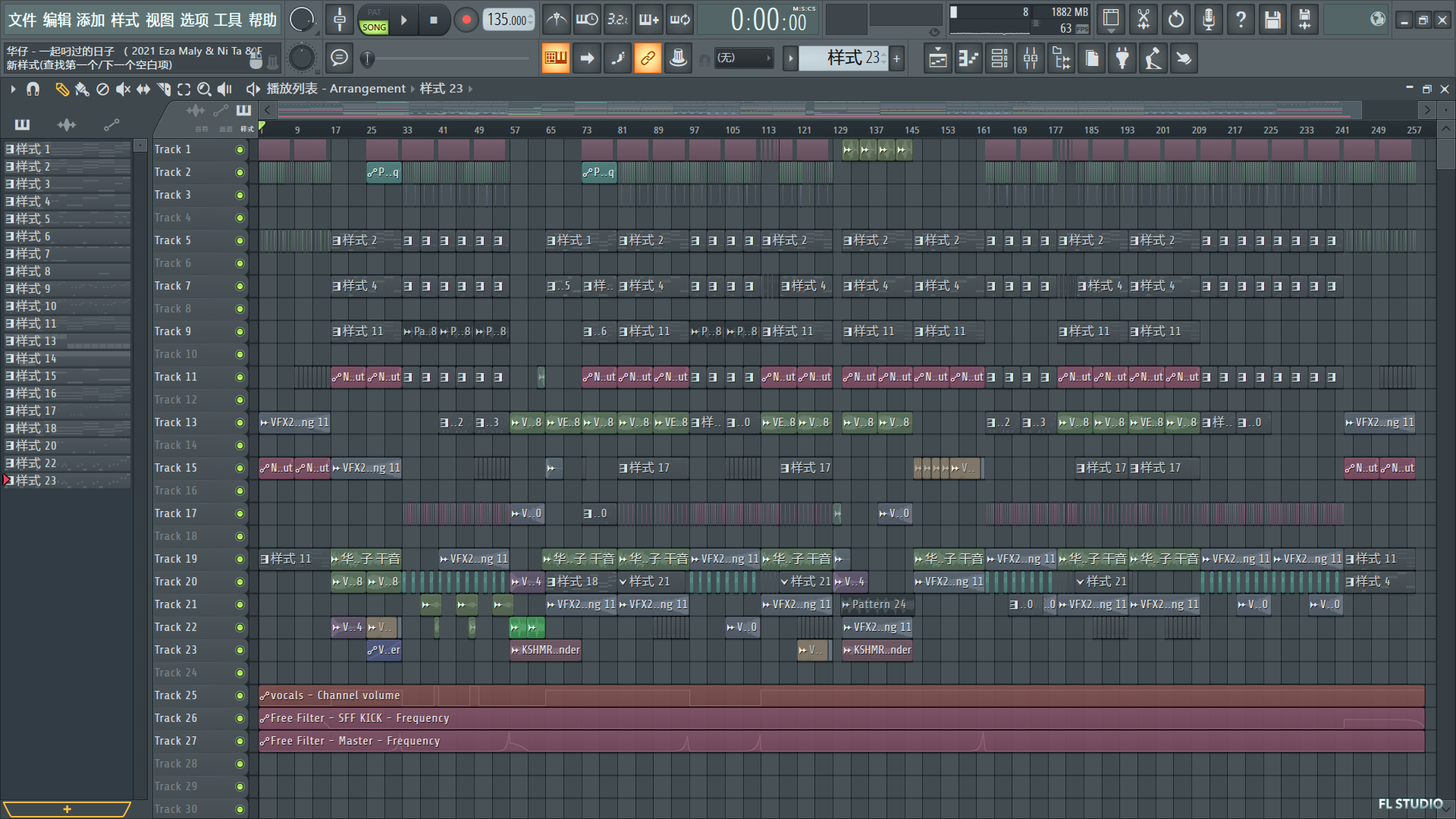Open the channel rack window

[x=999, y=58]
